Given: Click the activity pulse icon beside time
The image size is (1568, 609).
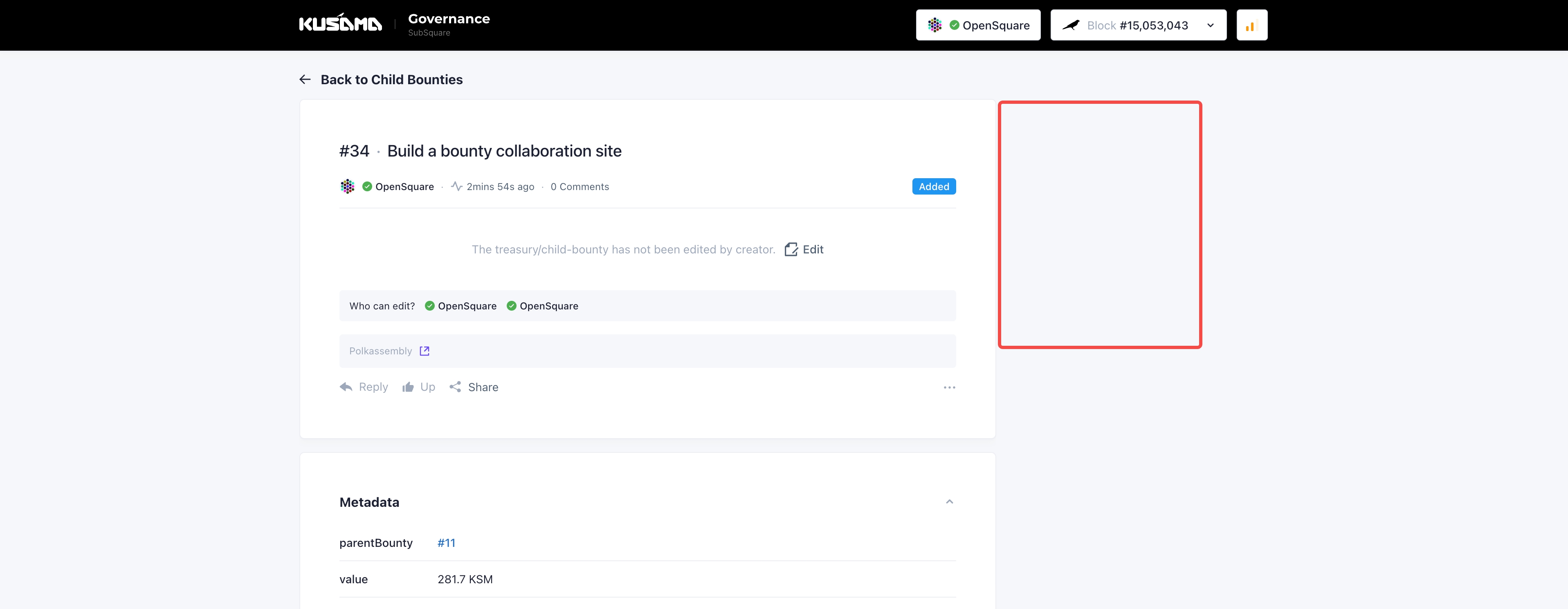Looking at the screenshot, I should coord(456,186).
